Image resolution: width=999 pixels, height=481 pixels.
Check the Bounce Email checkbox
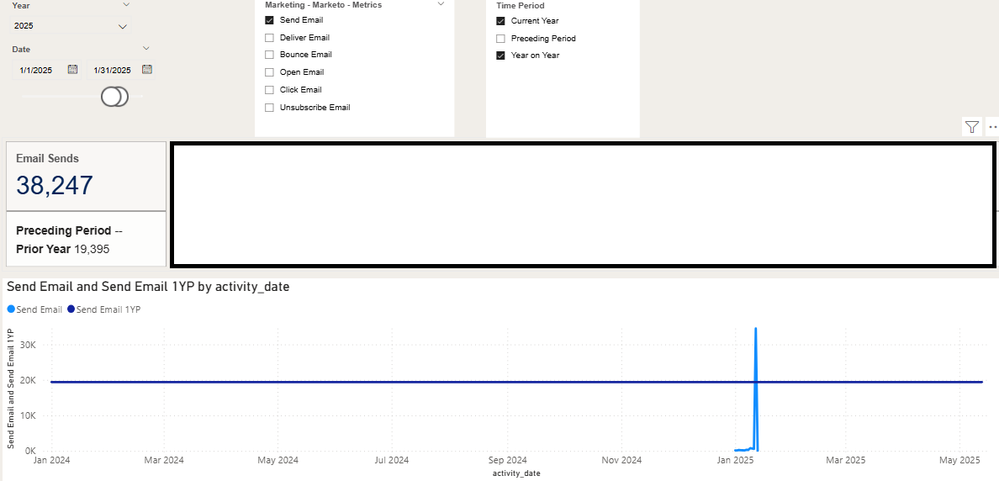(x=269, y=55)
